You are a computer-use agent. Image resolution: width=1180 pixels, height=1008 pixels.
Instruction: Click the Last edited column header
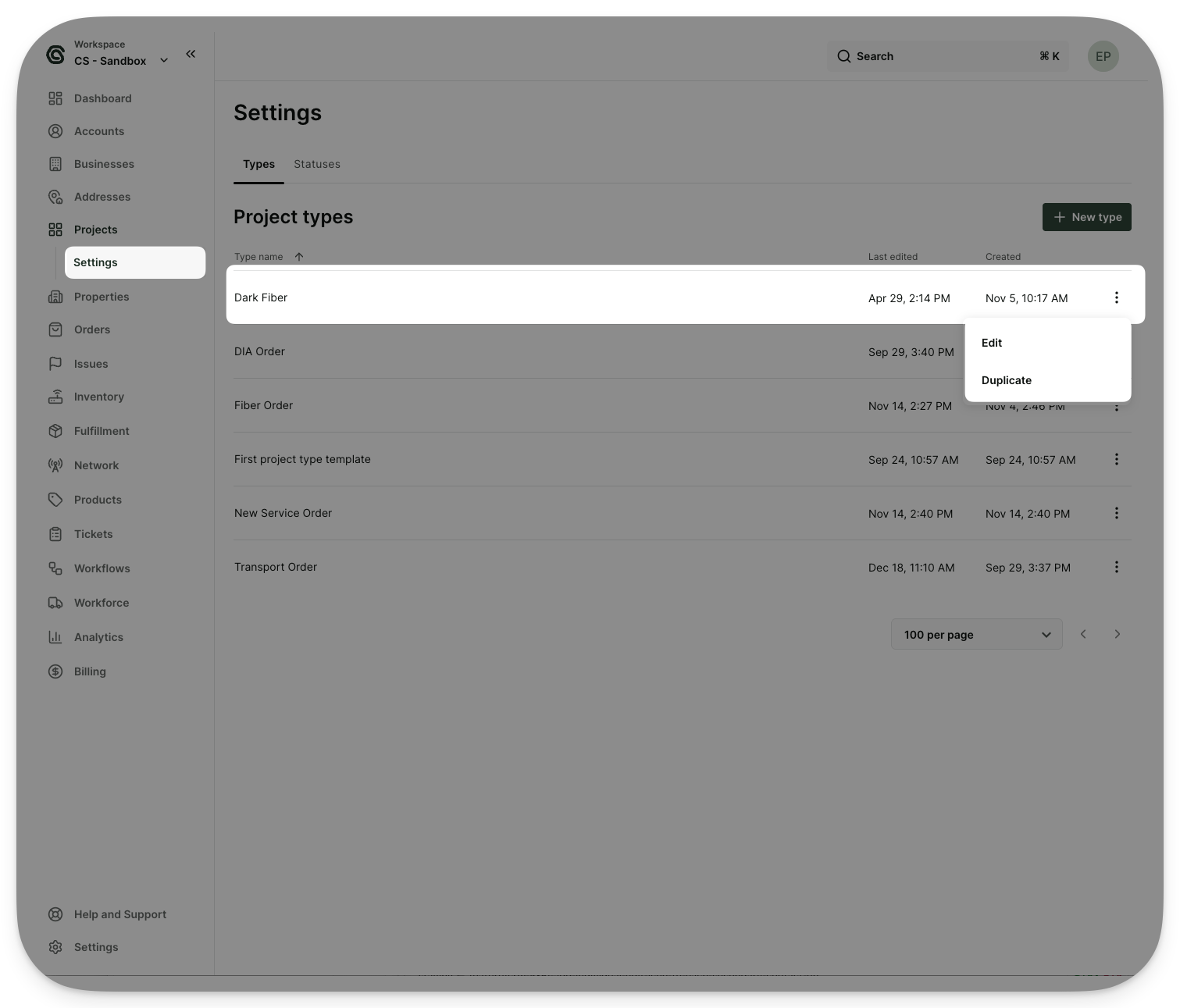pyautogui.click(x=893, y=257)
